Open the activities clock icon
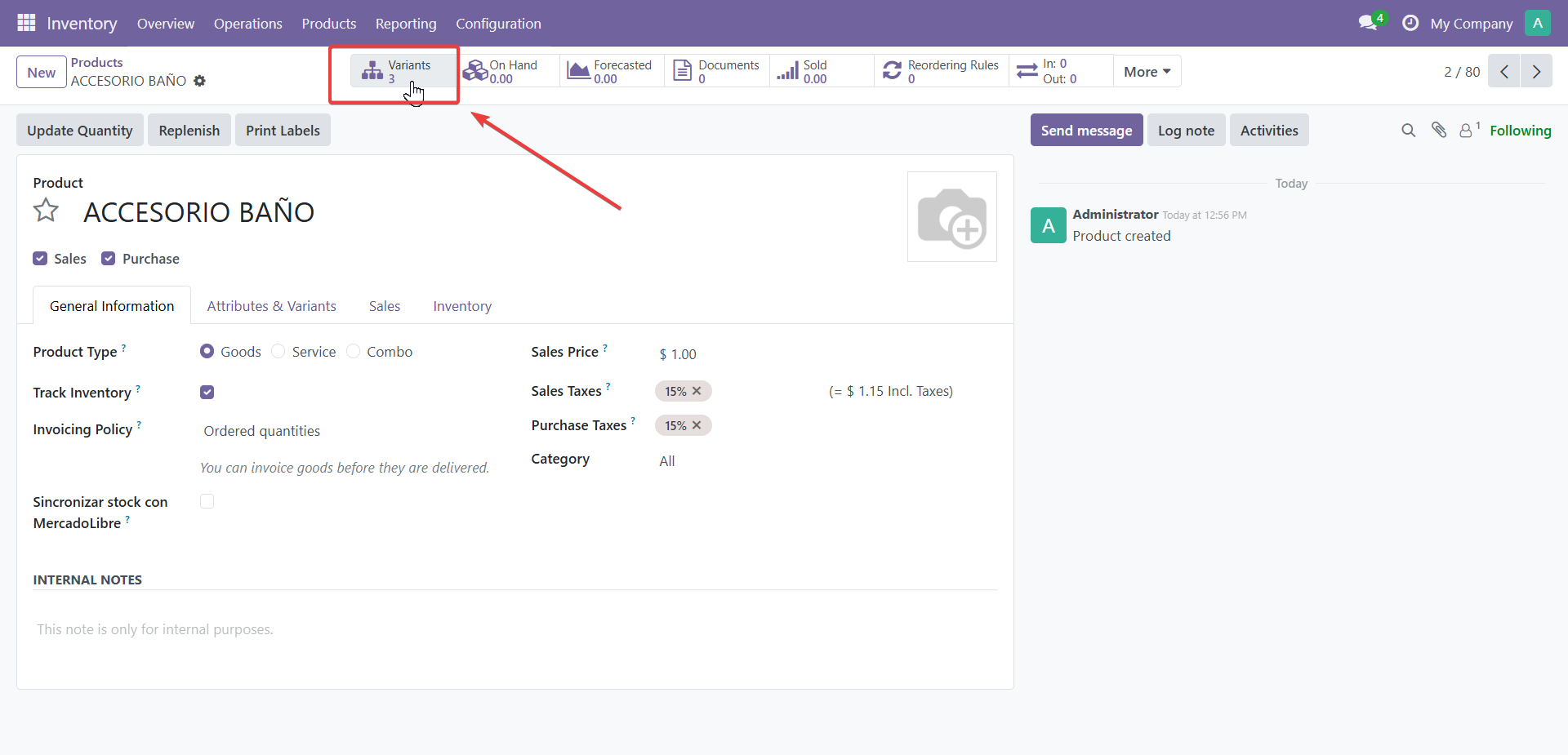Screen dimensions: 1568x755 (x=1410, y=23)
